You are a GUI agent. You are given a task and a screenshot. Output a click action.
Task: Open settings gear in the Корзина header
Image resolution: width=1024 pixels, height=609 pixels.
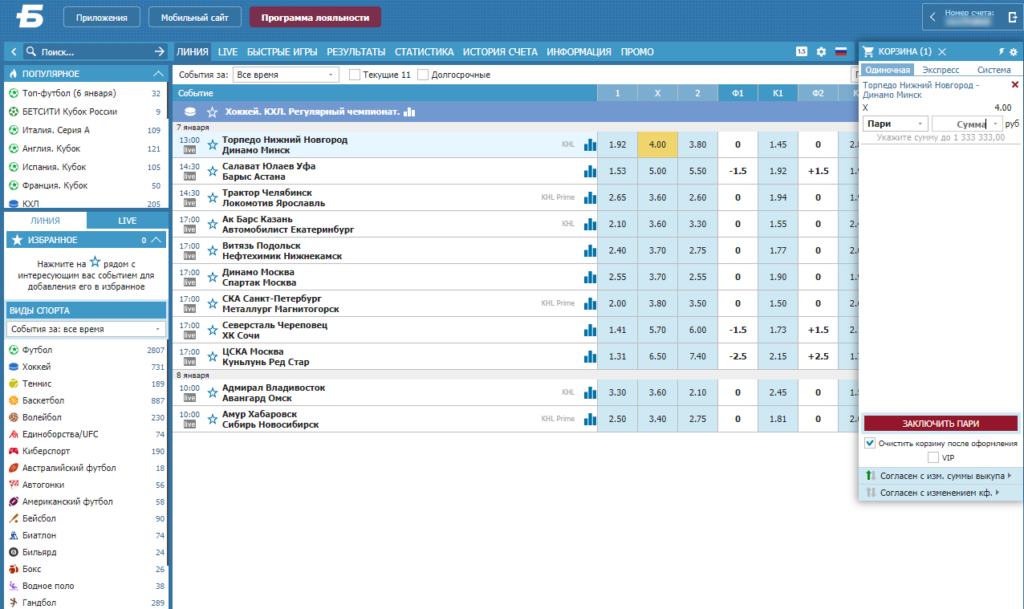pyautogui.click(x=1014, y=52)
